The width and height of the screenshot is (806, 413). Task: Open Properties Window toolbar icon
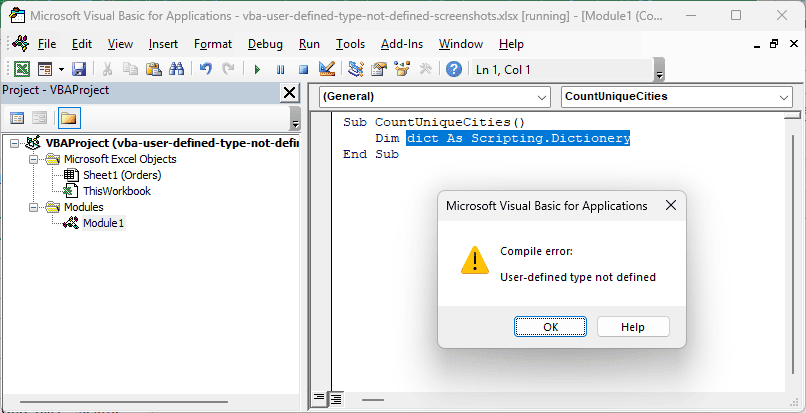click(379, 69)
